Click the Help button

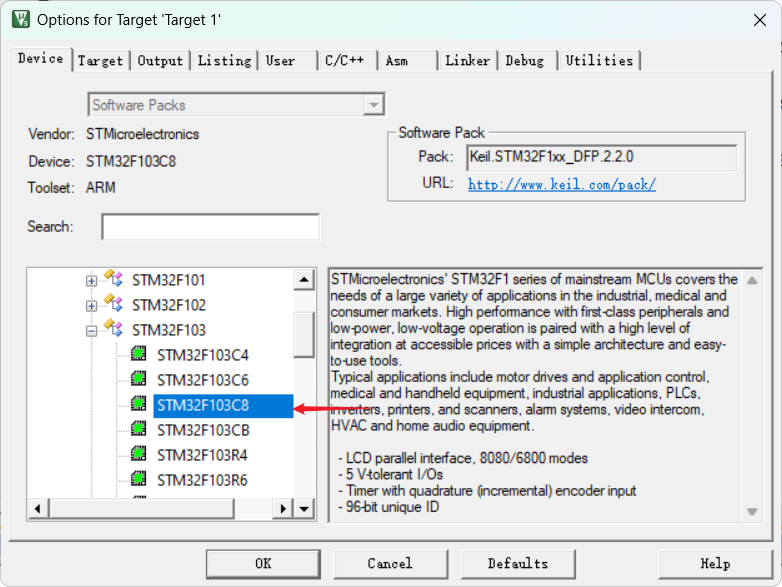(715, 564)
